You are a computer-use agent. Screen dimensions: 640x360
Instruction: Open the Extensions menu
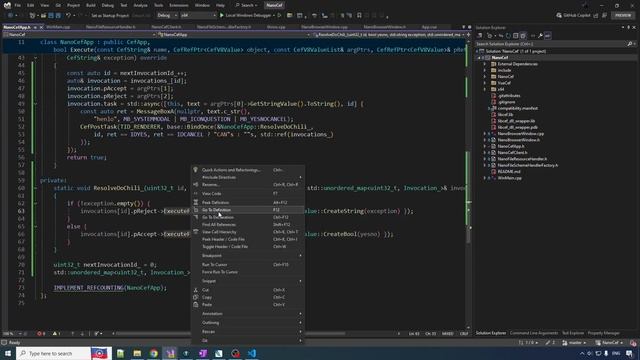179,5
